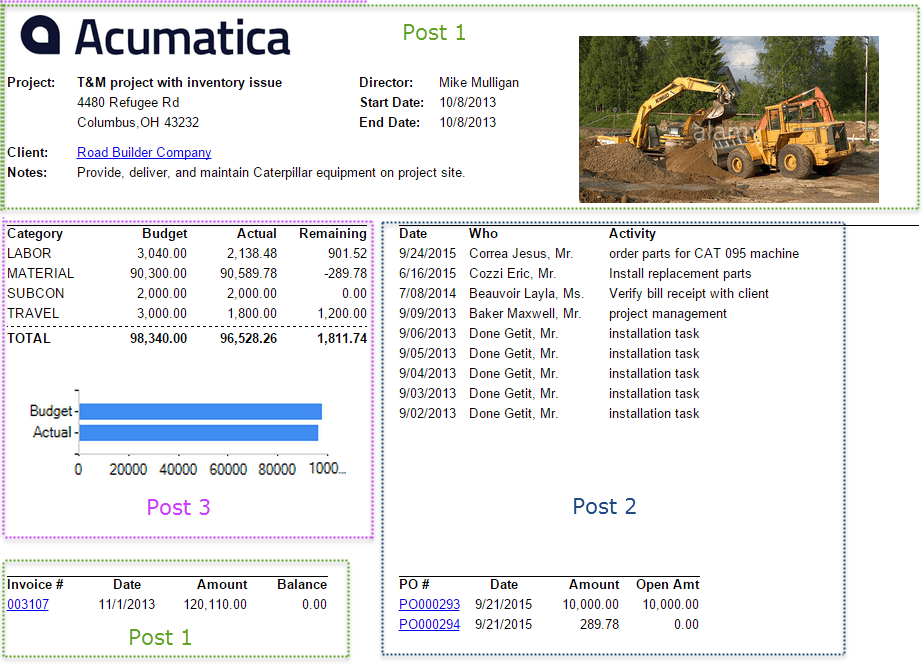Screen dimensions: 923x670
Task: Open invoice 003107 link
Action: [x=28, y=605]
